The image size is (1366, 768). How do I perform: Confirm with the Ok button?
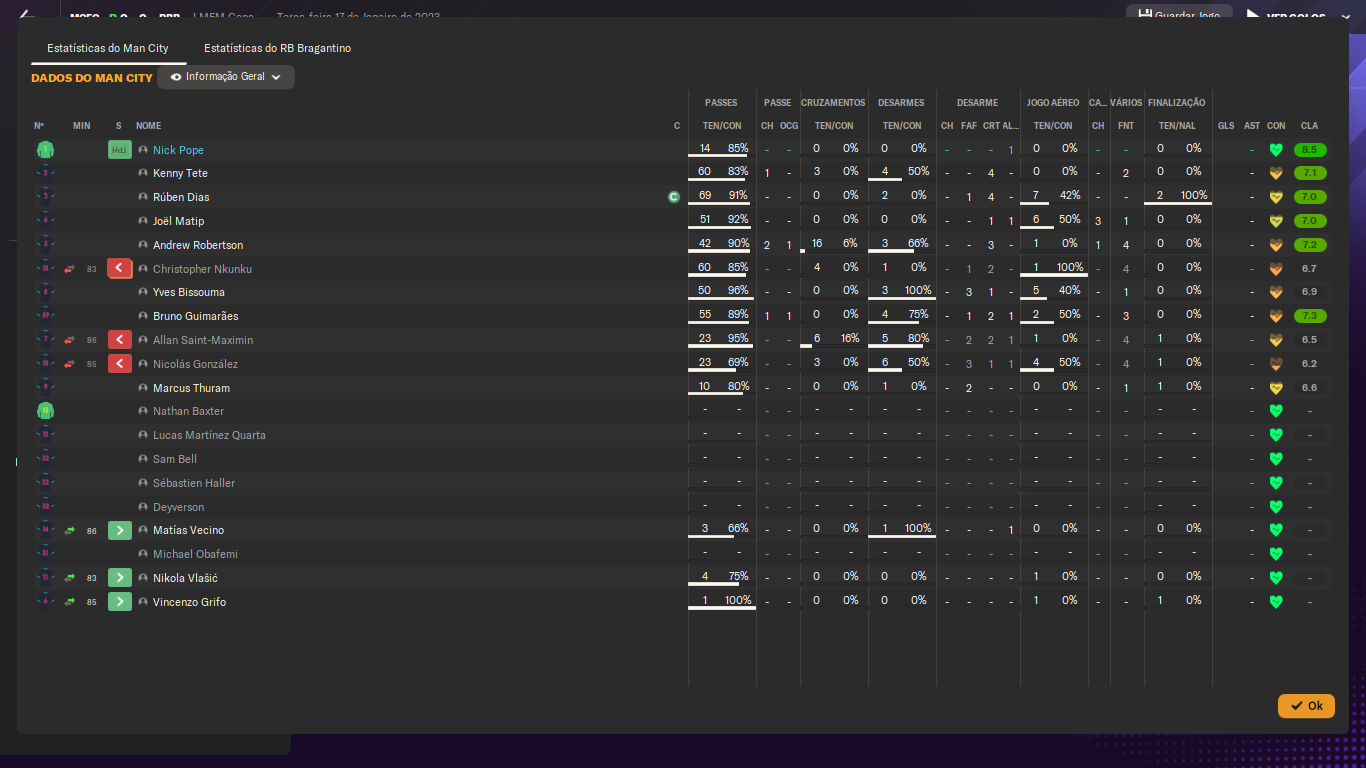coord(1306,706)
